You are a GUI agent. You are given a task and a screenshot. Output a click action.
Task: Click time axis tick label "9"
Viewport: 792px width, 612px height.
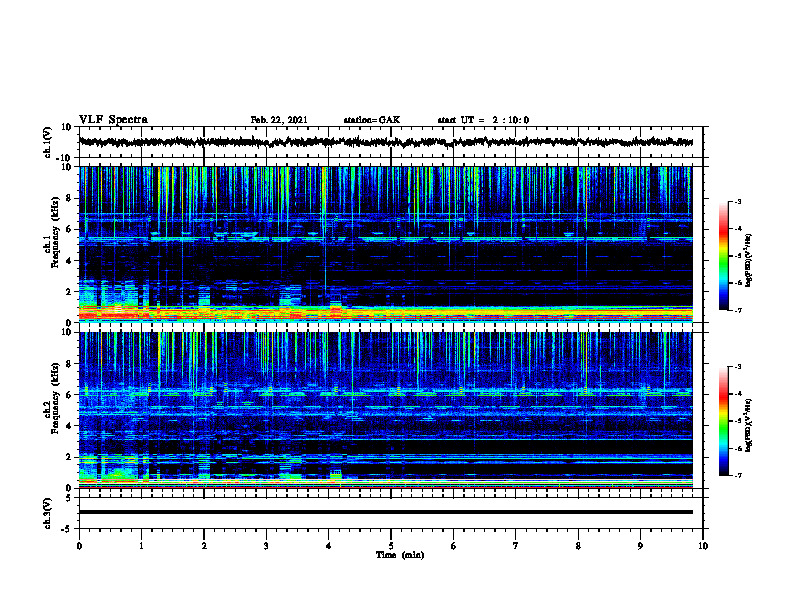tap(640, 546)
